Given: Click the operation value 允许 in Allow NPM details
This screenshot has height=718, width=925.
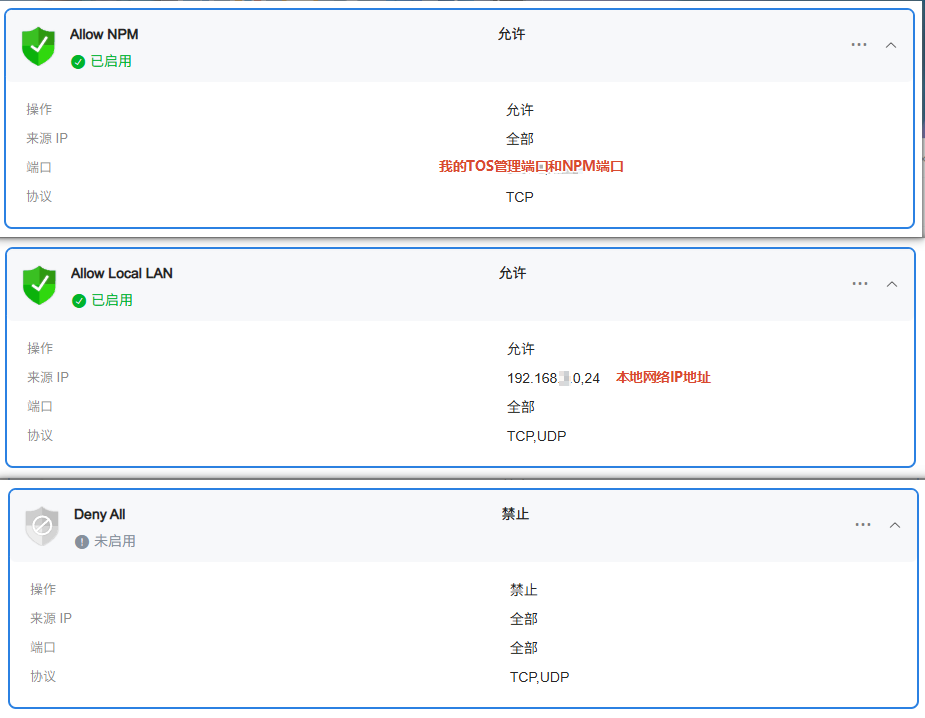Looking at the screenshot, I should (x=520, y=110).
